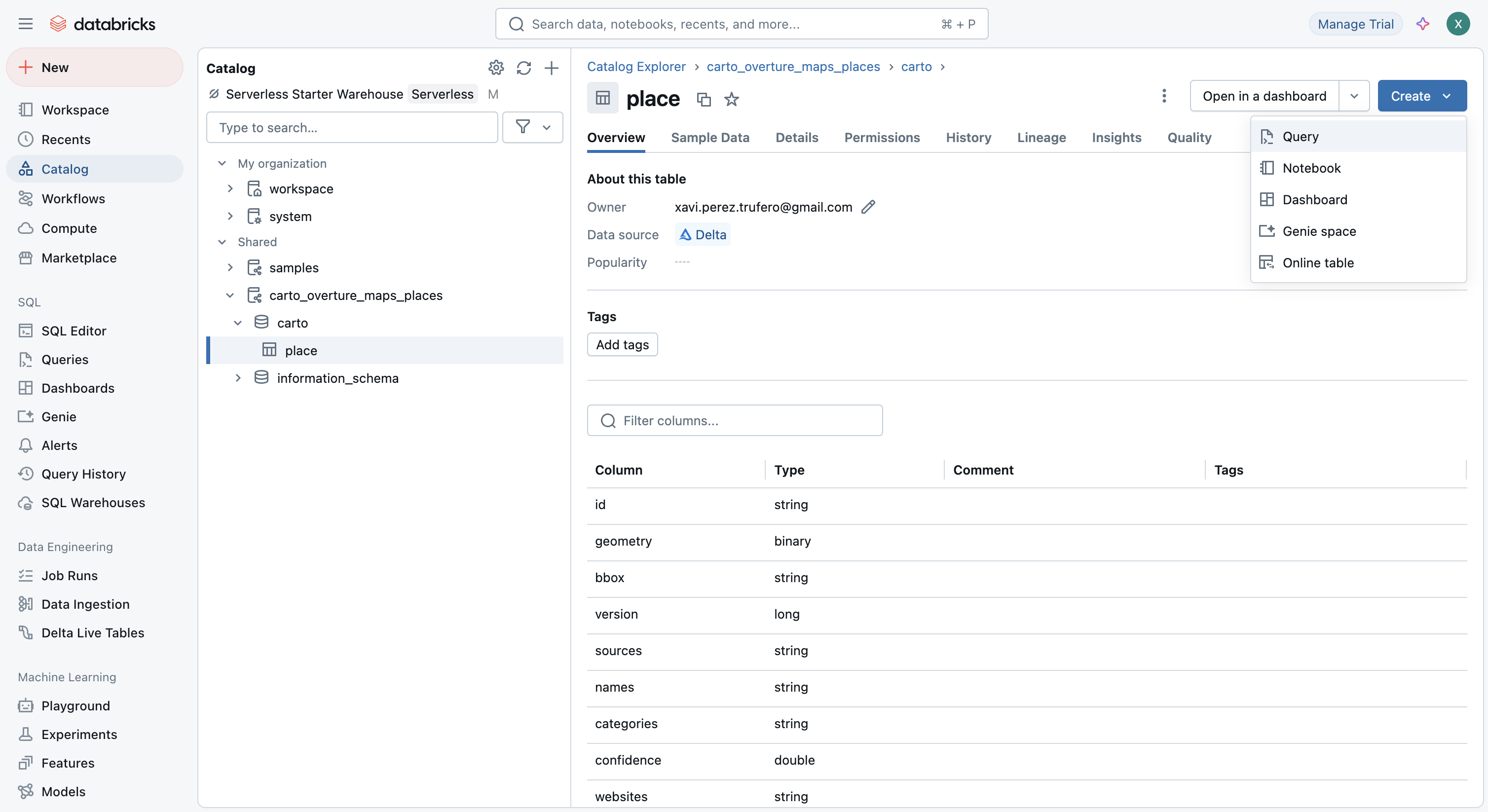Open the Databricks Assistant sparkle icon

click(1423, 24)
